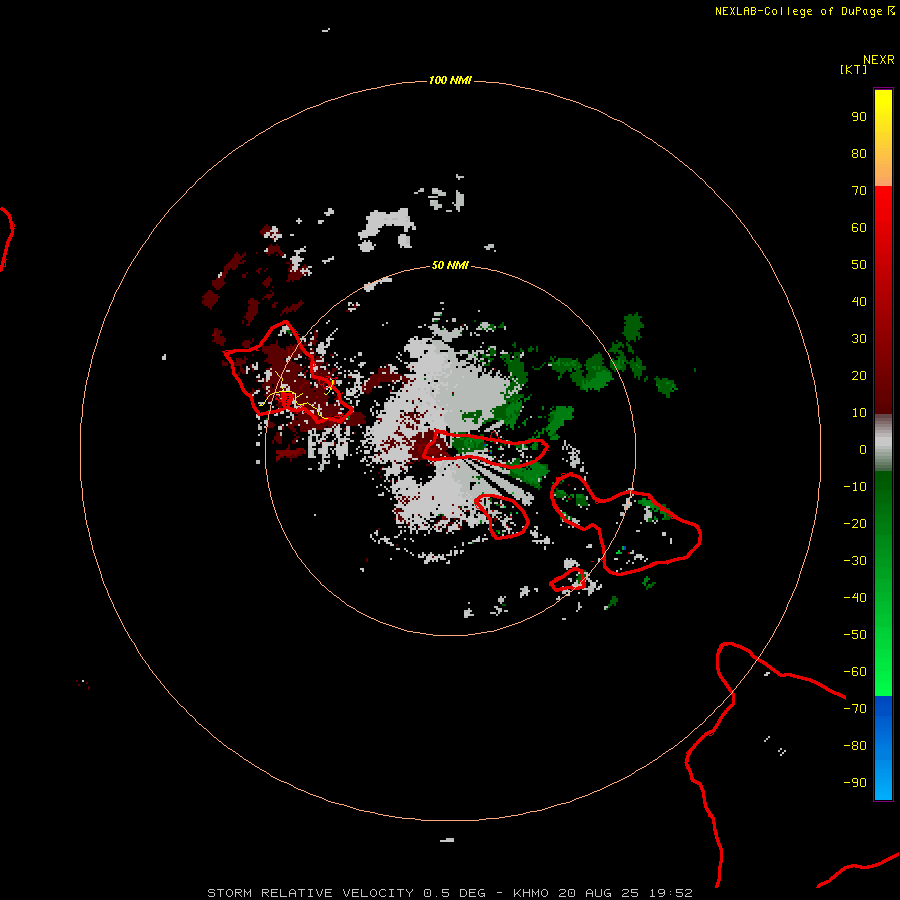Screen dimensions: 900x900
Task: Click the -20 value on velocity scale
Action: 855,523
